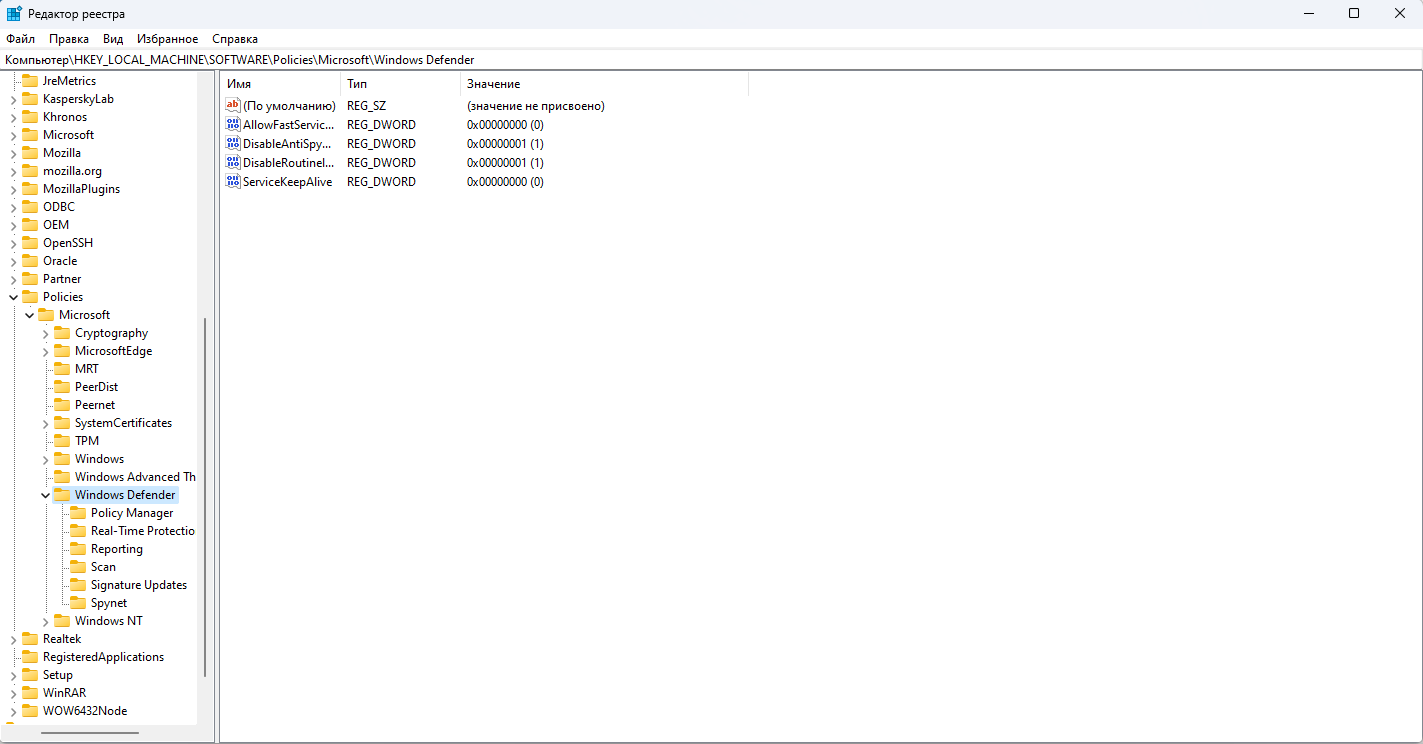This screenshot has height=744, width=1423.
Task: Click the tree pane vertical scrollbar
Action: [205, 497]
